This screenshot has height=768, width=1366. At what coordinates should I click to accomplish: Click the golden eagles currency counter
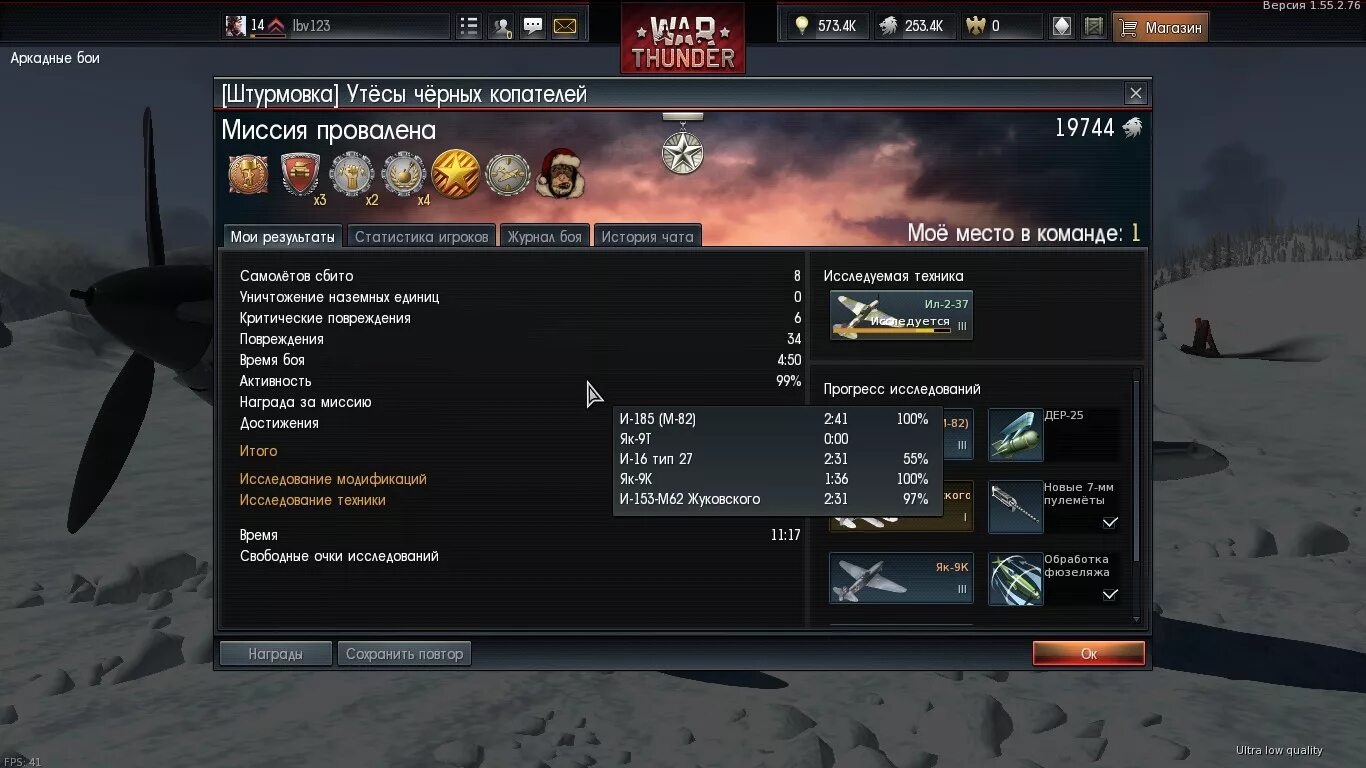1000,26
